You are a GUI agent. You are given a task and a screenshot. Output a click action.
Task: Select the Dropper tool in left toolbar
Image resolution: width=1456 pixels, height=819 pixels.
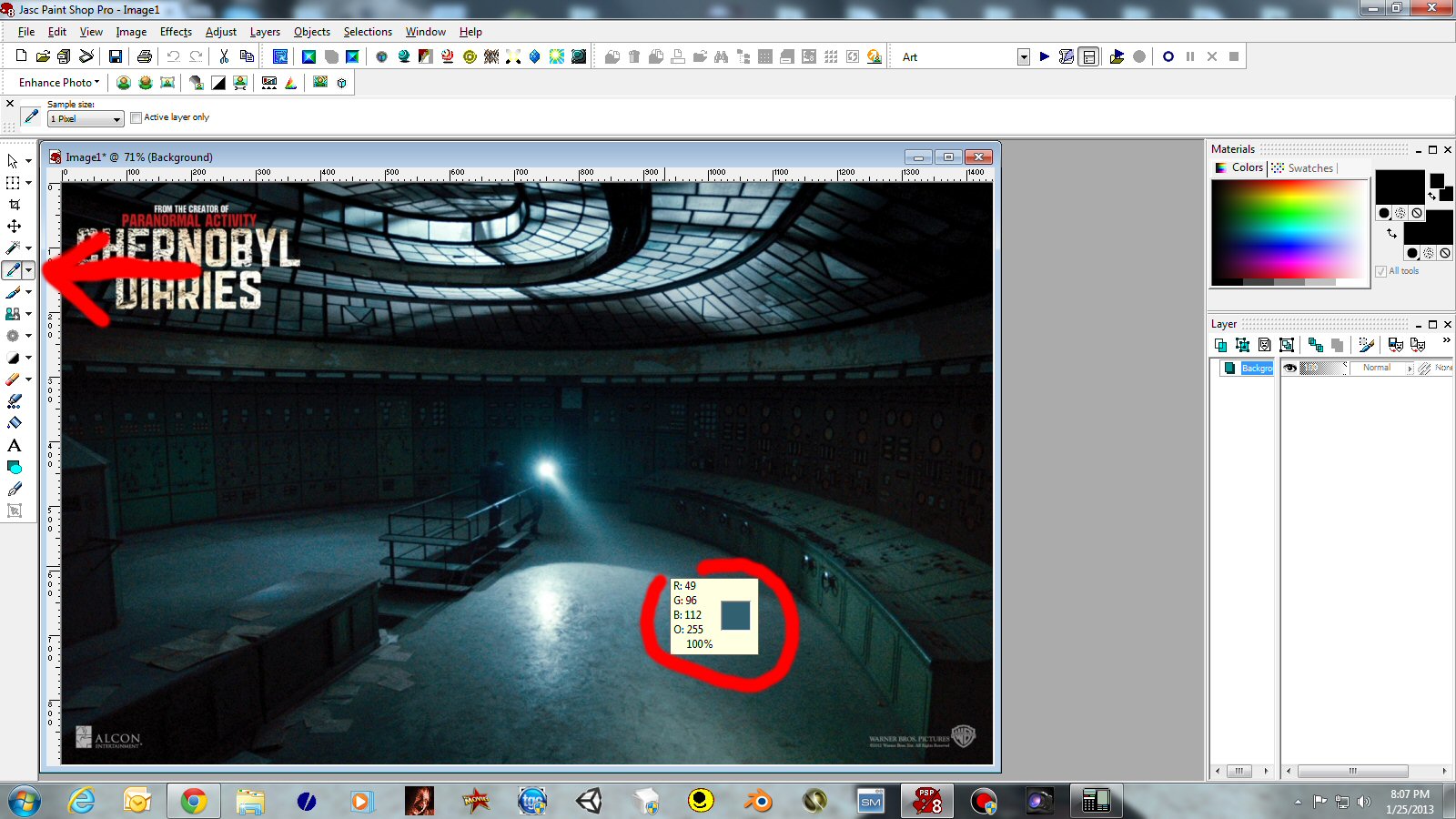[x=13, y=270]
